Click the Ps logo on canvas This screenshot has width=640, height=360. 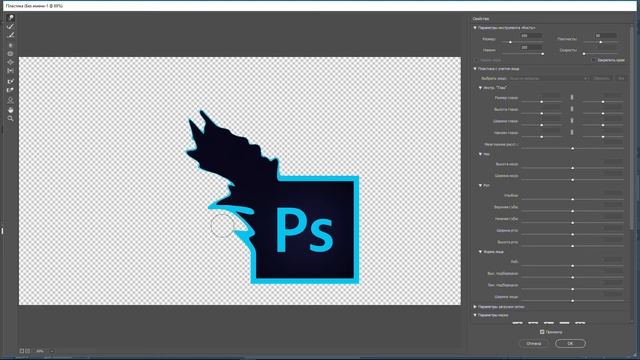304,230
